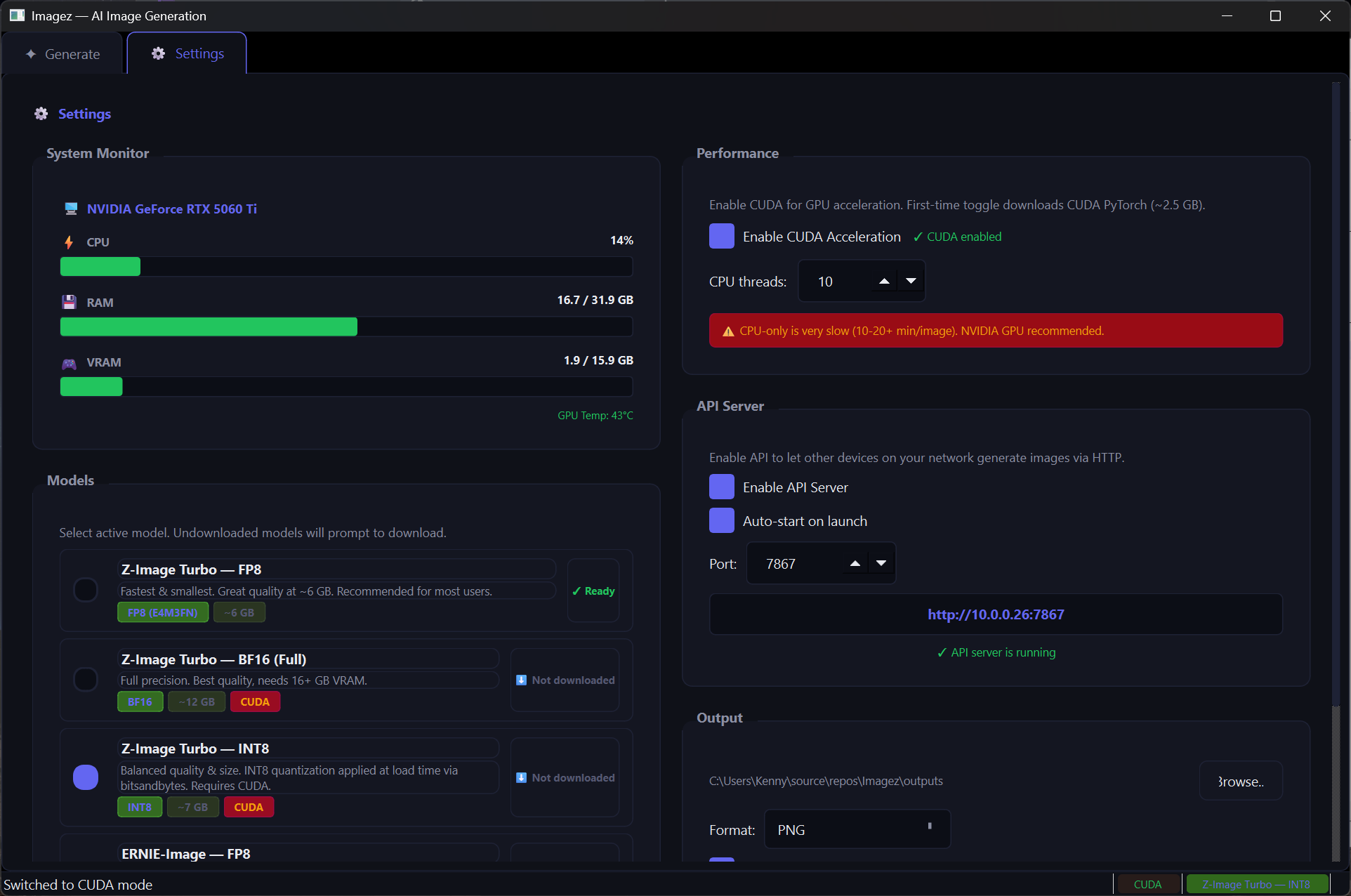The height and width of the screenshot is (896, 1351).
Task: Click CUDA indicator in status bar
Action: (x=1147, y=885)
